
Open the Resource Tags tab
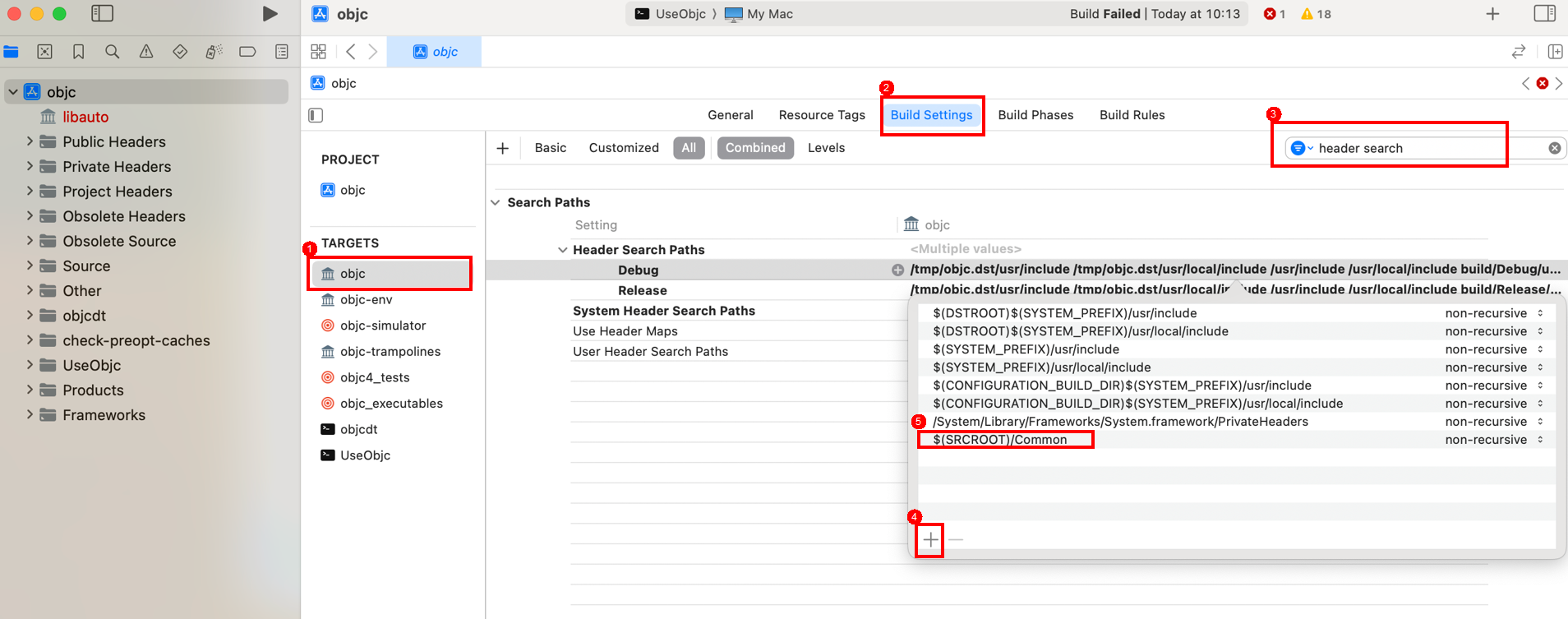pos(822,115)
